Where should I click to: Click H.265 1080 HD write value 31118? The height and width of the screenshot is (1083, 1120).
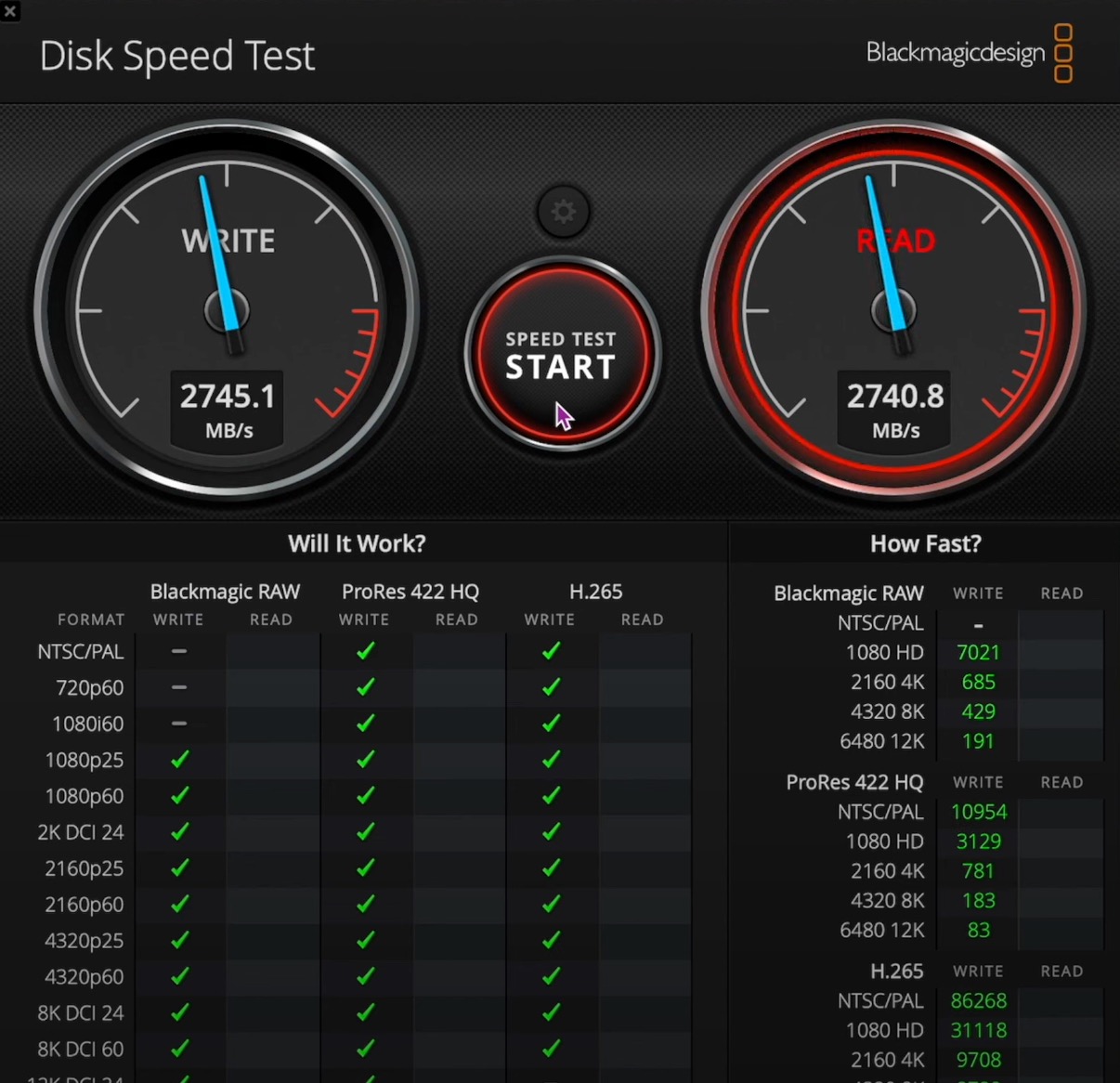[x=978, y=1031]
